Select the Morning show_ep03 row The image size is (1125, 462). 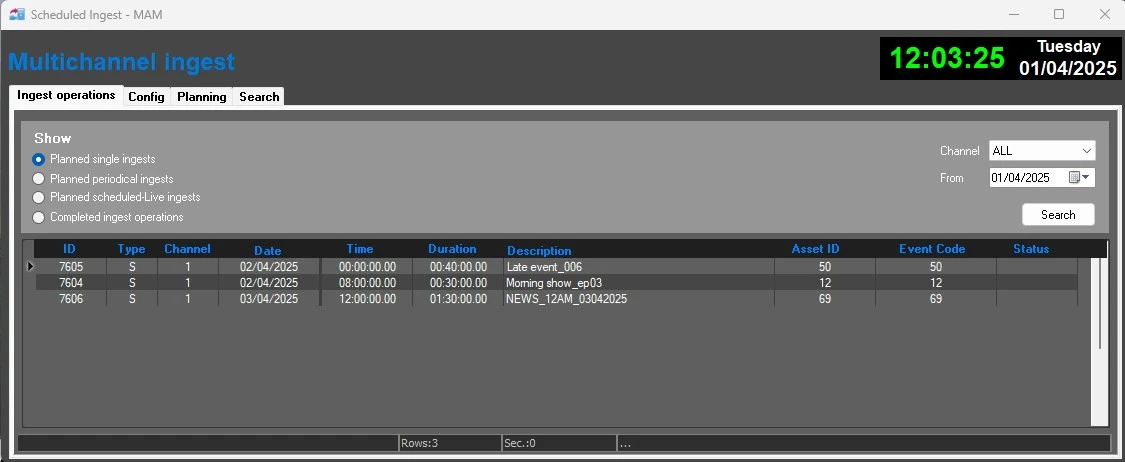pyautogui.click(x=554, y=283)
